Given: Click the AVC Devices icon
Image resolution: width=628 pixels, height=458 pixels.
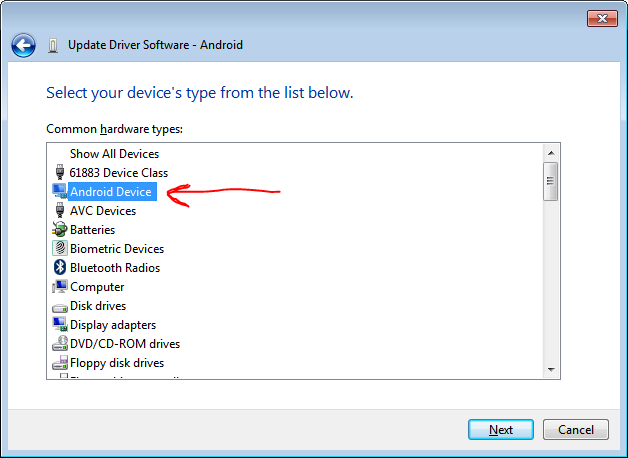Looking at the screenshot, I should pyautogui.click(x=59, y=211).
